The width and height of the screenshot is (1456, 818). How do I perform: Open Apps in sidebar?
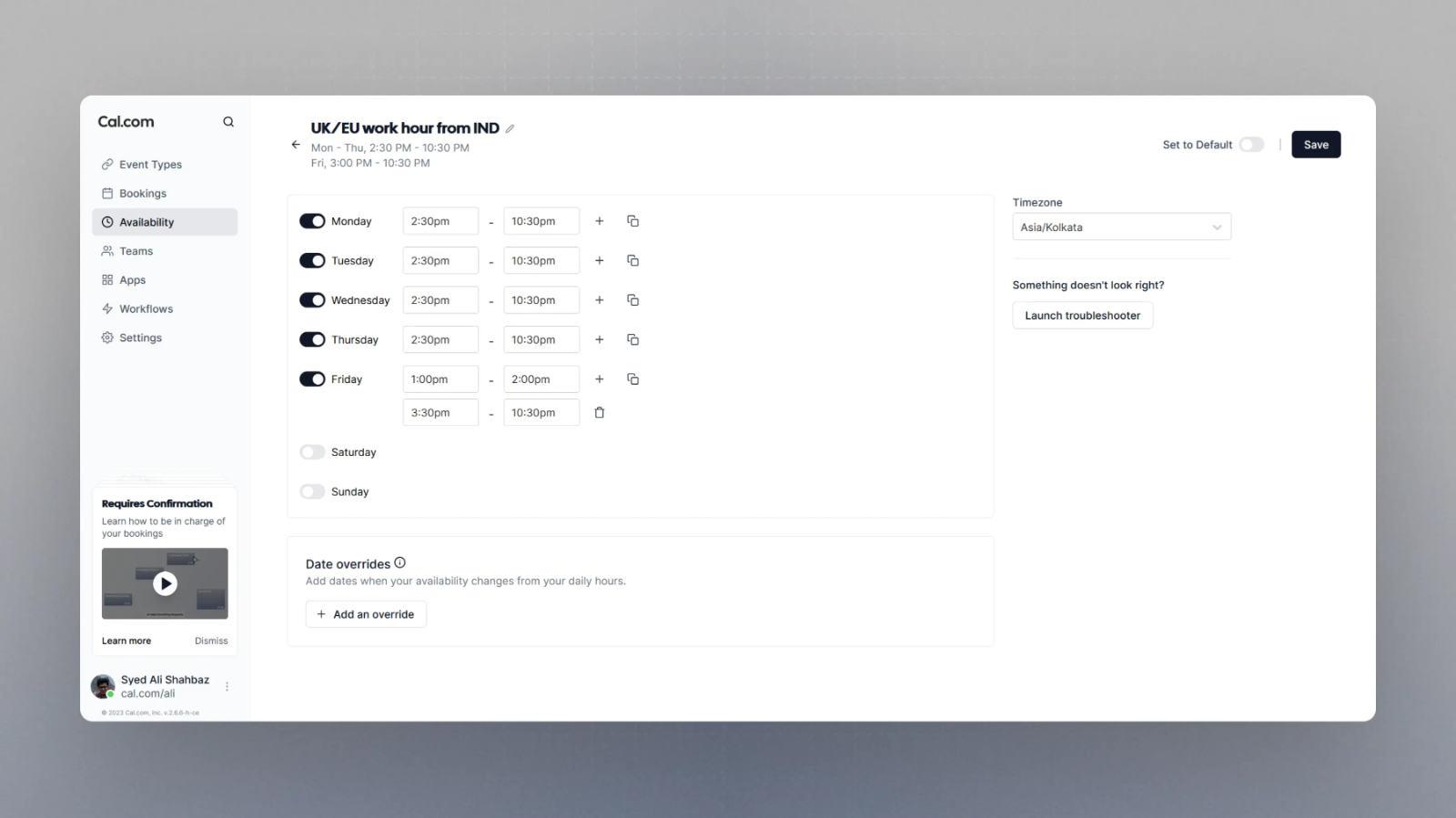tap(165, 280)
